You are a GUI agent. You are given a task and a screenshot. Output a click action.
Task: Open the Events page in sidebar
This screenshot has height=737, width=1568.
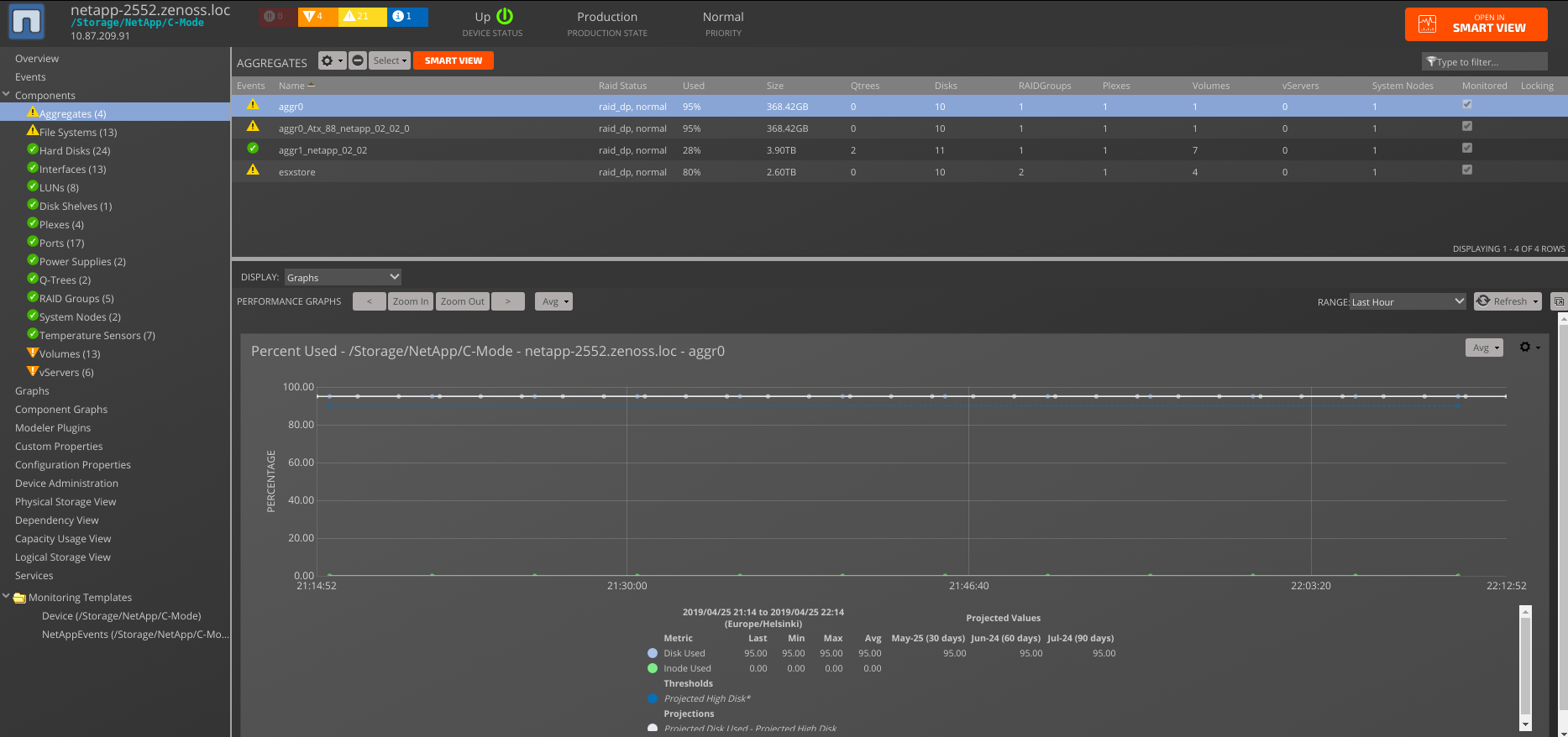point(30,77)
